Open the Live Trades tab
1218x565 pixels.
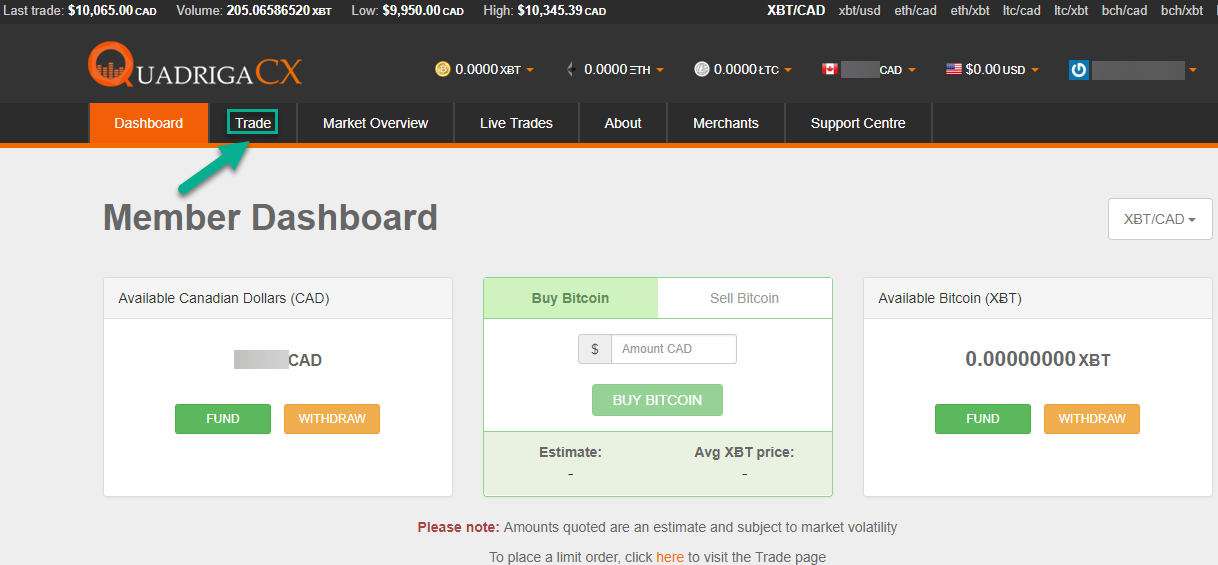tap(516, 123)
